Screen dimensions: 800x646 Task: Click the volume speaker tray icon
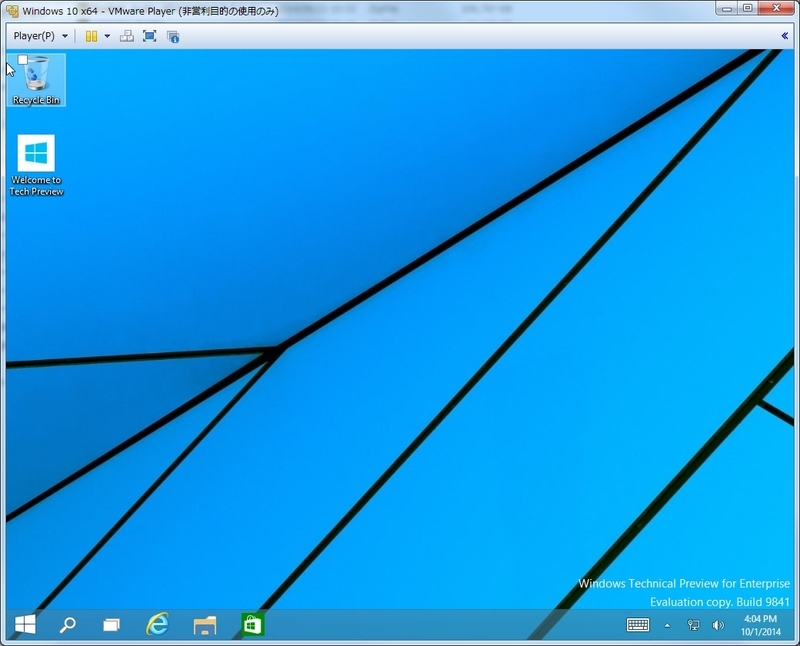[718, 625]
